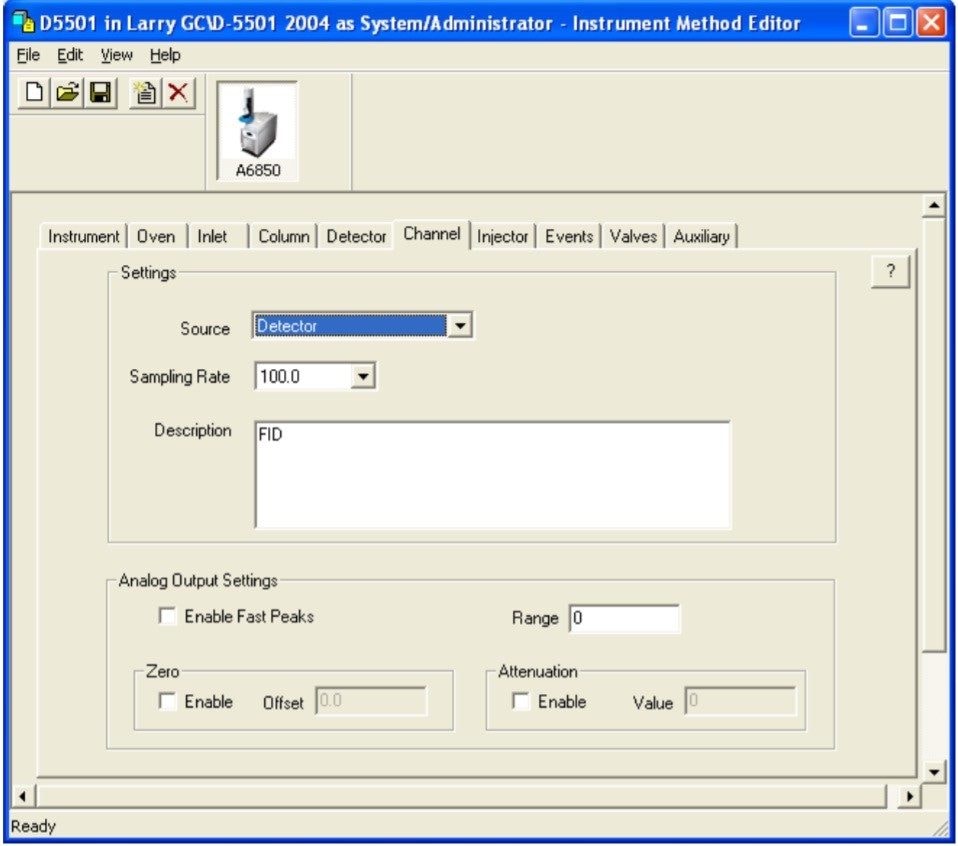Open the View menu
This screenshot has height=846, width=958.
pyautogui.click(x=116, y=55)
